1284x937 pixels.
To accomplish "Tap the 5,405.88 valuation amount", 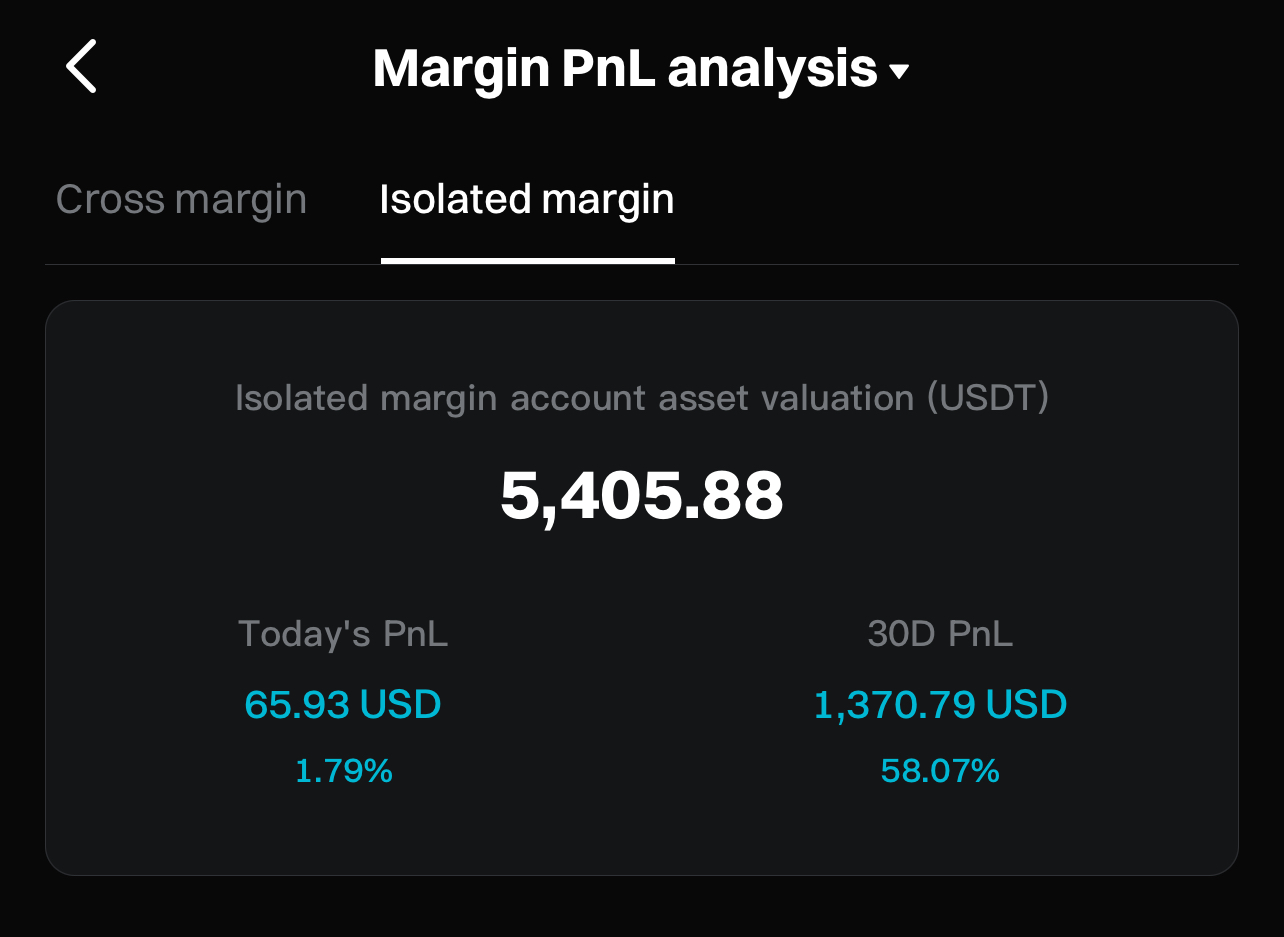I will (x=641, y=496).
